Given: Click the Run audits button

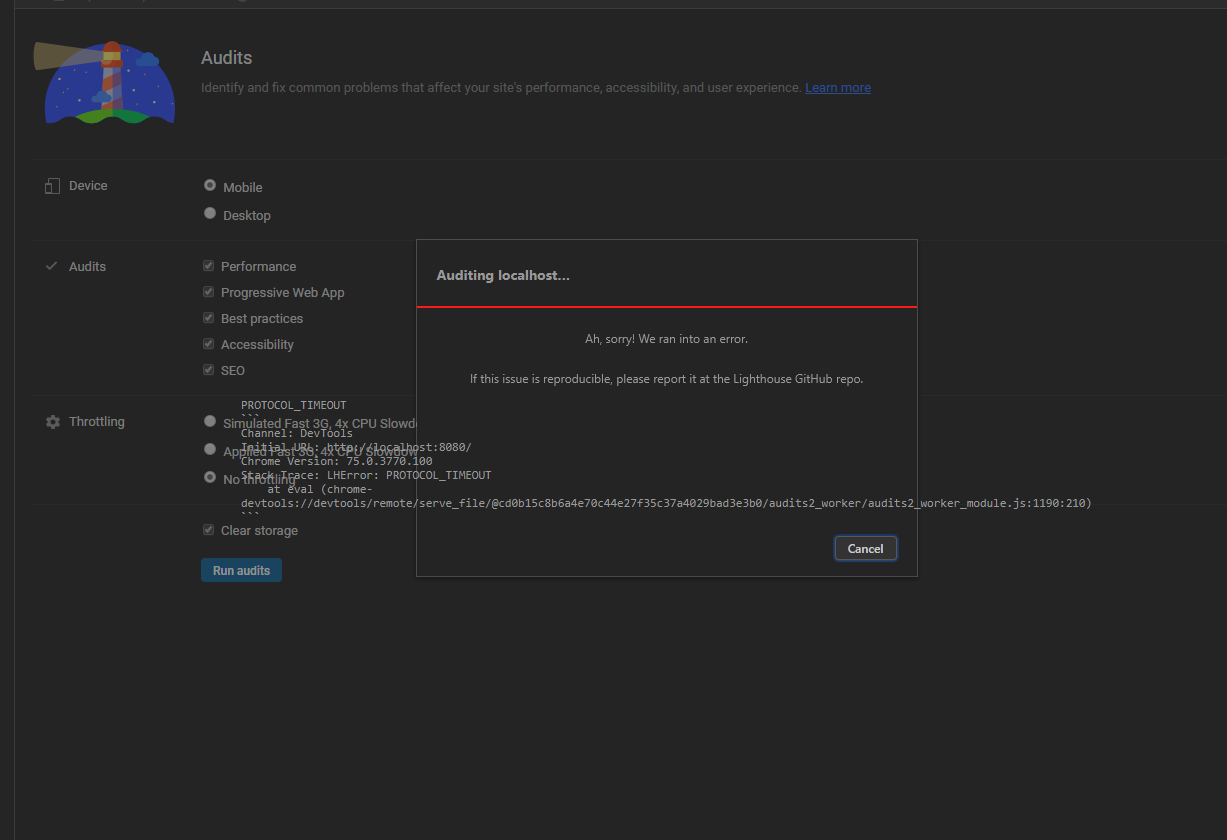Looking at the screenshot, I should (x=241, y=569).
